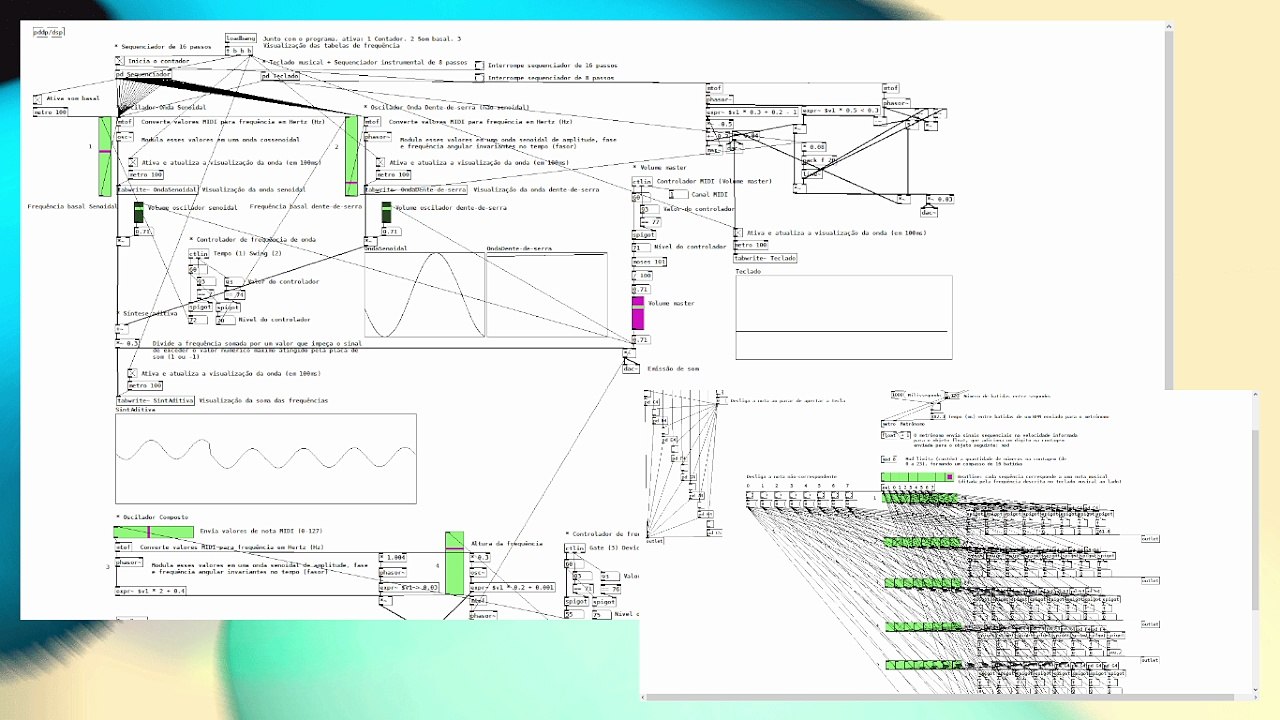1280x720 pixels.
Task: Select the 'tabwrite~ SintAditiva' object
Action: click(155, 400)
